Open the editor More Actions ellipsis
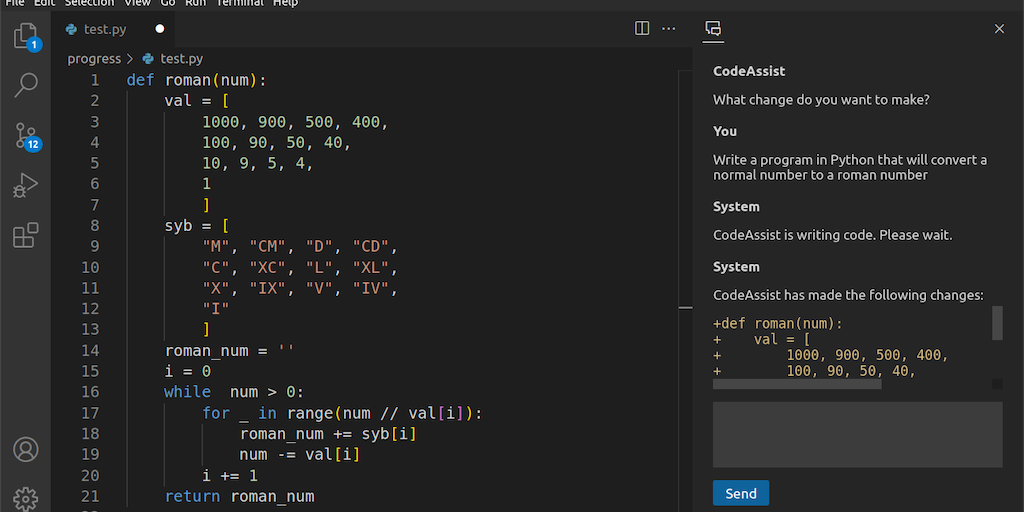Image resolution: width=1024 pixels, height=512 pixels. click(669, 29)
